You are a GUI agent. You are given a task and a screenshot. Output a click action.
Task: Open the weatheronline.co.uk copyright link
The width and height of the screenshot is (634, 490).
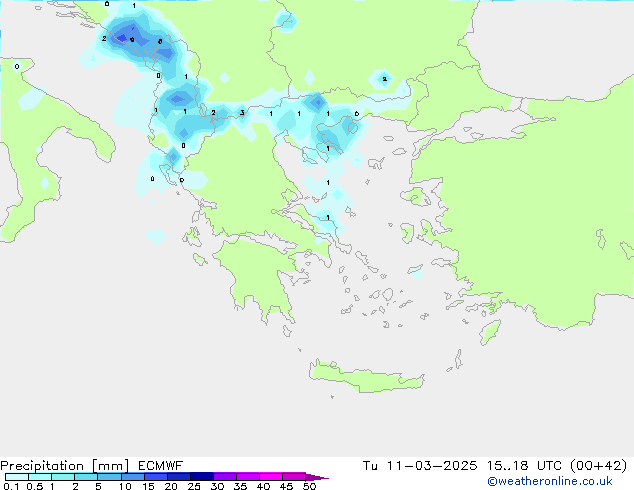[x=550, y=482]
